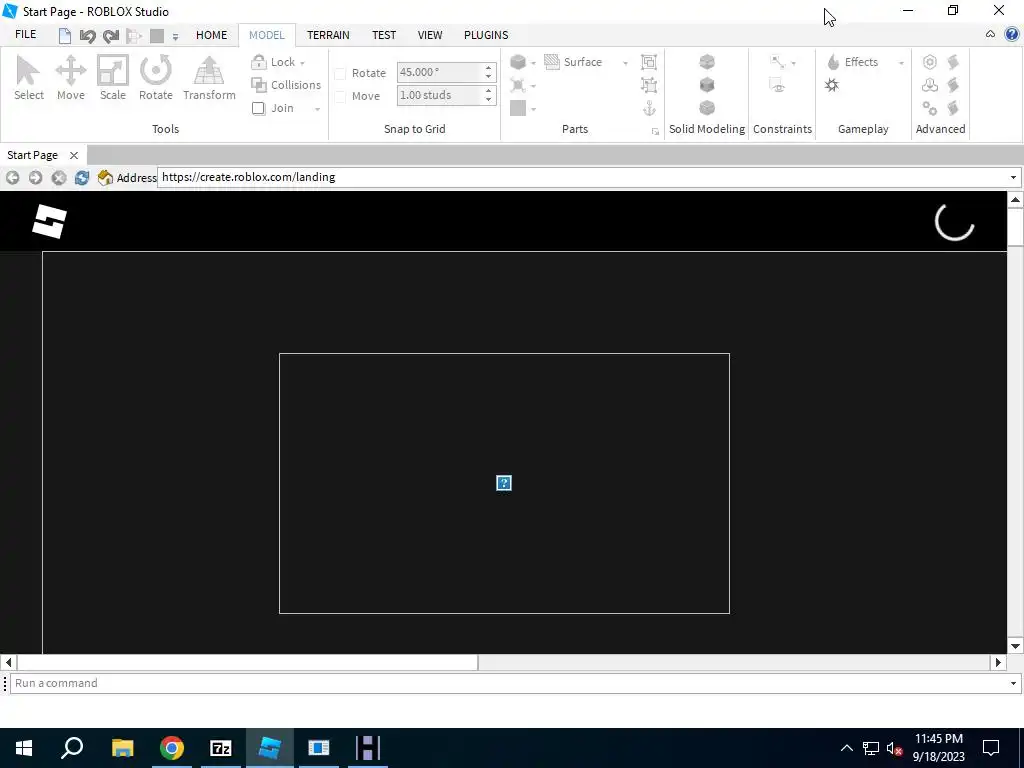The height and width of the screenshot is (768, 1024).
Task: Switch to the VIEW tab
Action: (430, 35)
